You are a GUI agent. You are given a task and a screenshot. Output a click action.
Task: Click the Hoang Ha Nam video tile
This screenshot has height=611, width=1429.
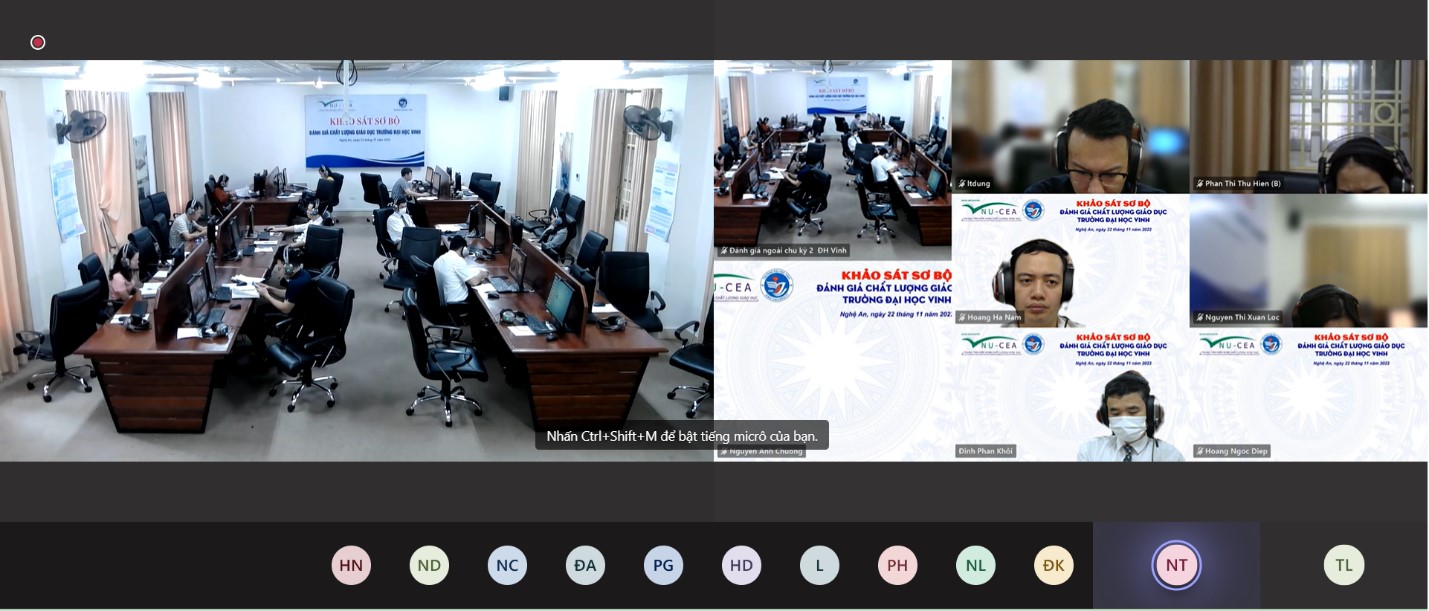pos(1070,260)
